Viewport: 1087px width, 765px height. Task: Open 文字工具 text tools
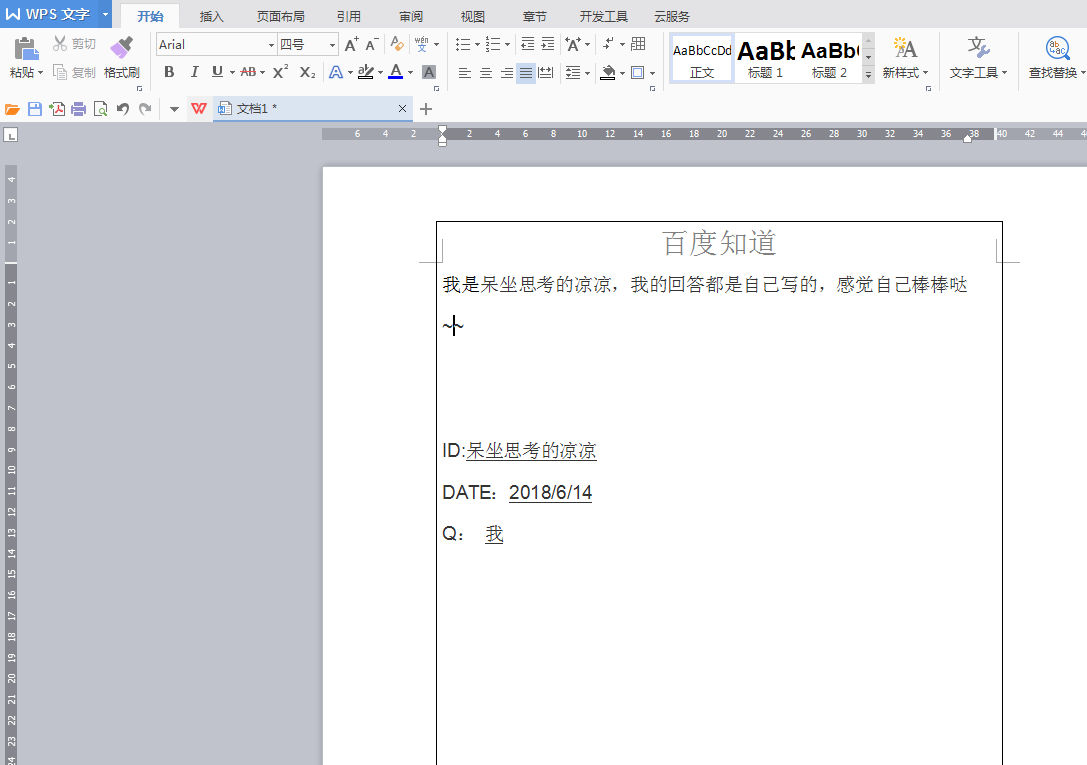click(x=978, y=58)
